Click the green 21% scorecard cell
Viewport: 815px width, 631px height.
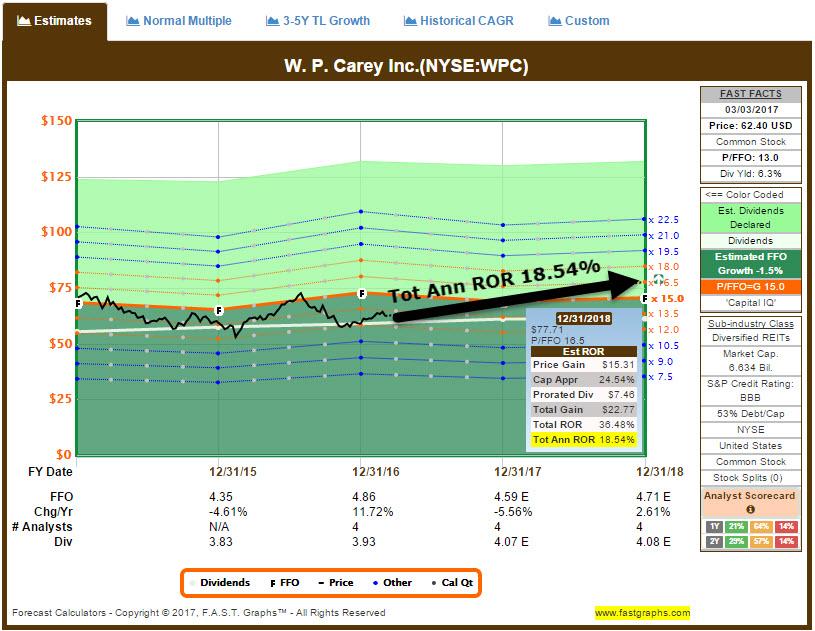[x=737, y=526]
